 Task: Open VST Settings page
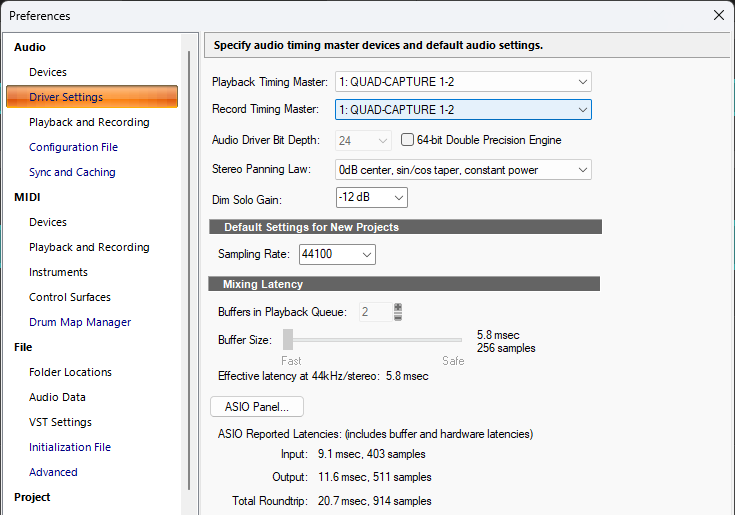click(60, 422)
